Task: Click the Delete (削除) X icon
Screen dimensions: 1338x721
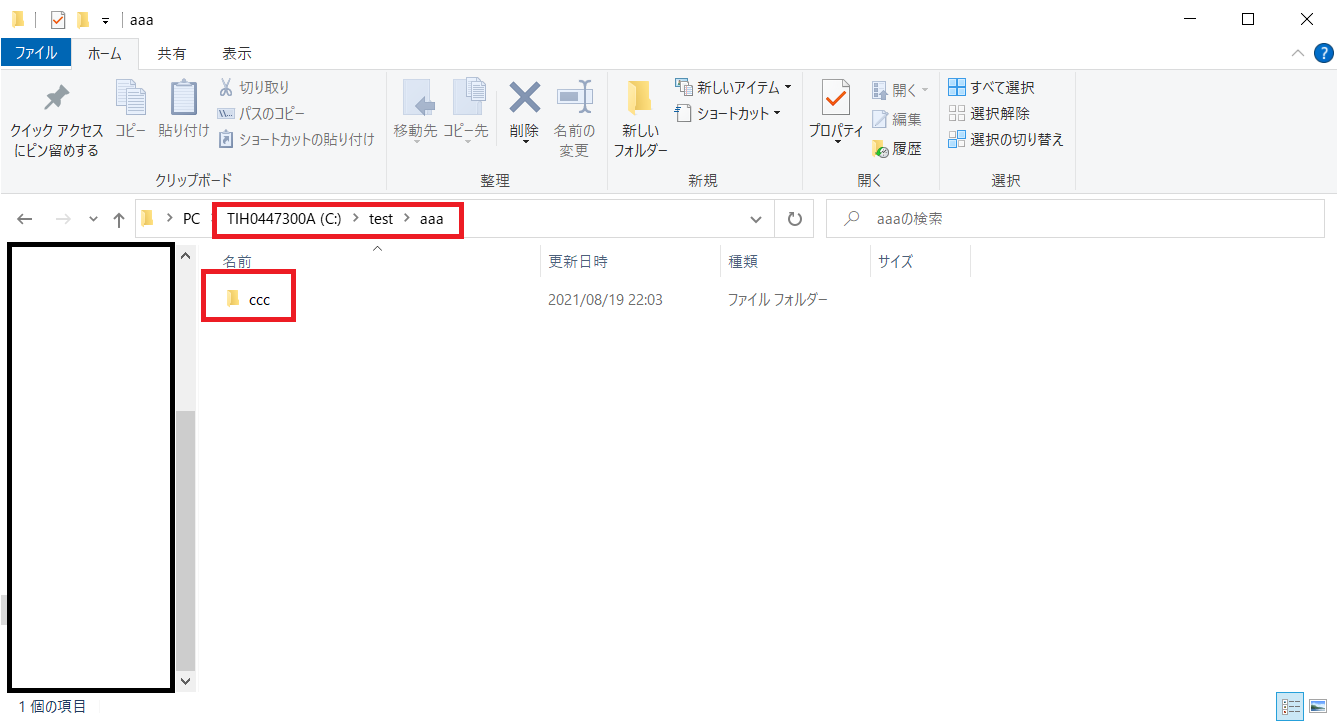Action: (524, 98)
